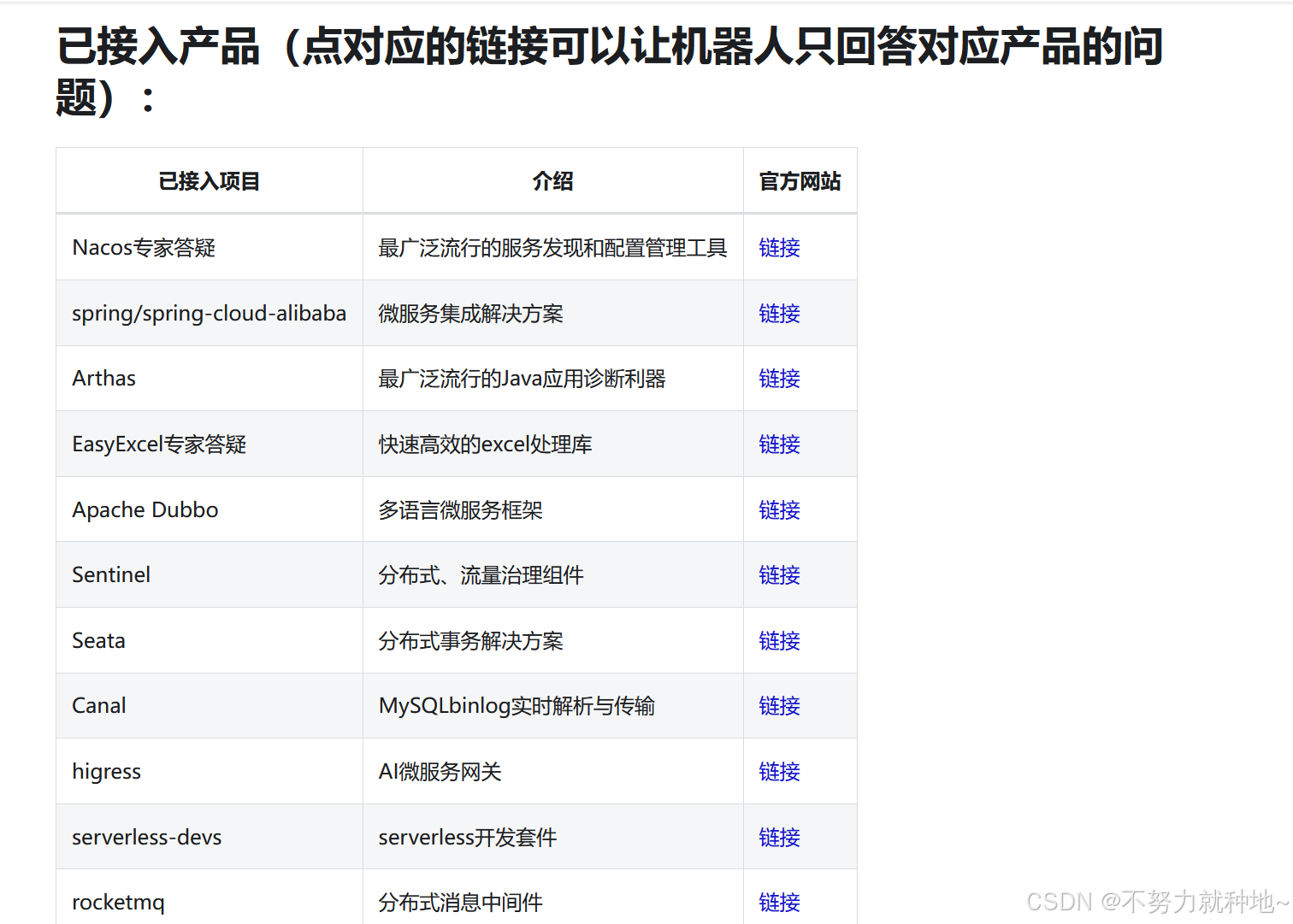This screenshot has width=1293, height=924.
Task: Select the Seata project name cell
Action: (x=210, y=641)
